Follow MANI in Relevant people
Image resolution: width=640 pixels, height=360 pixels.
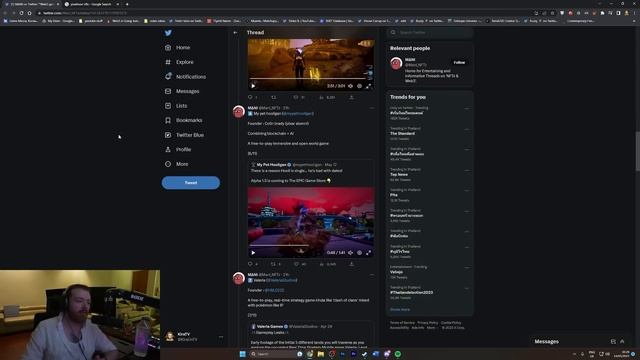[x=459, y=62]
